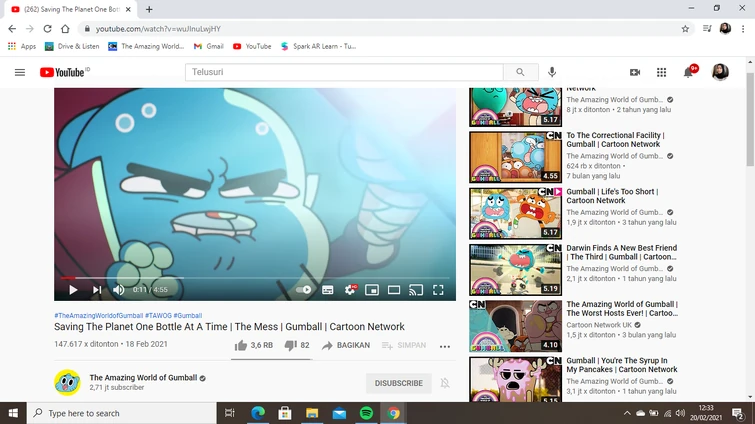
Task: Click the search magnifier button
Action: (521, 72)
